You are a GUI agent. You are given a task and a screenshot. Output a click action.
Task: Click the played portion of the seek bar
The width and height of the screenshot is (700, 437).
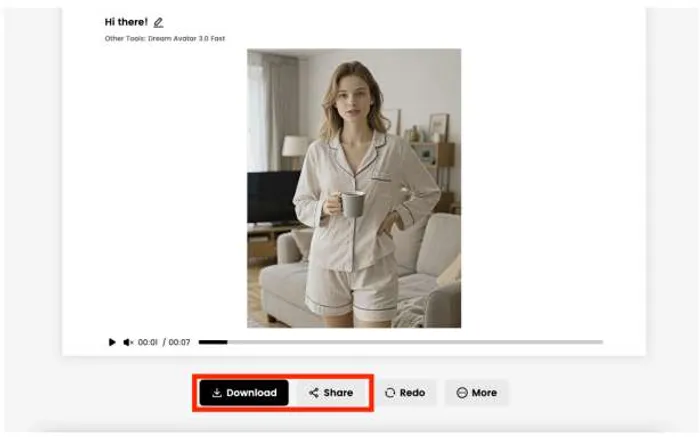[212, 342]
